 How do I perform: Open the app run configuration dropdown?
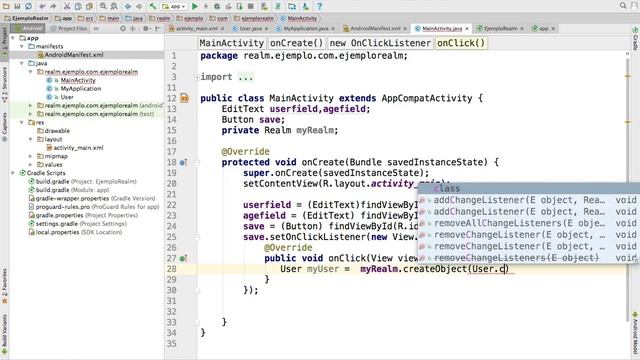tap(173, 6)
